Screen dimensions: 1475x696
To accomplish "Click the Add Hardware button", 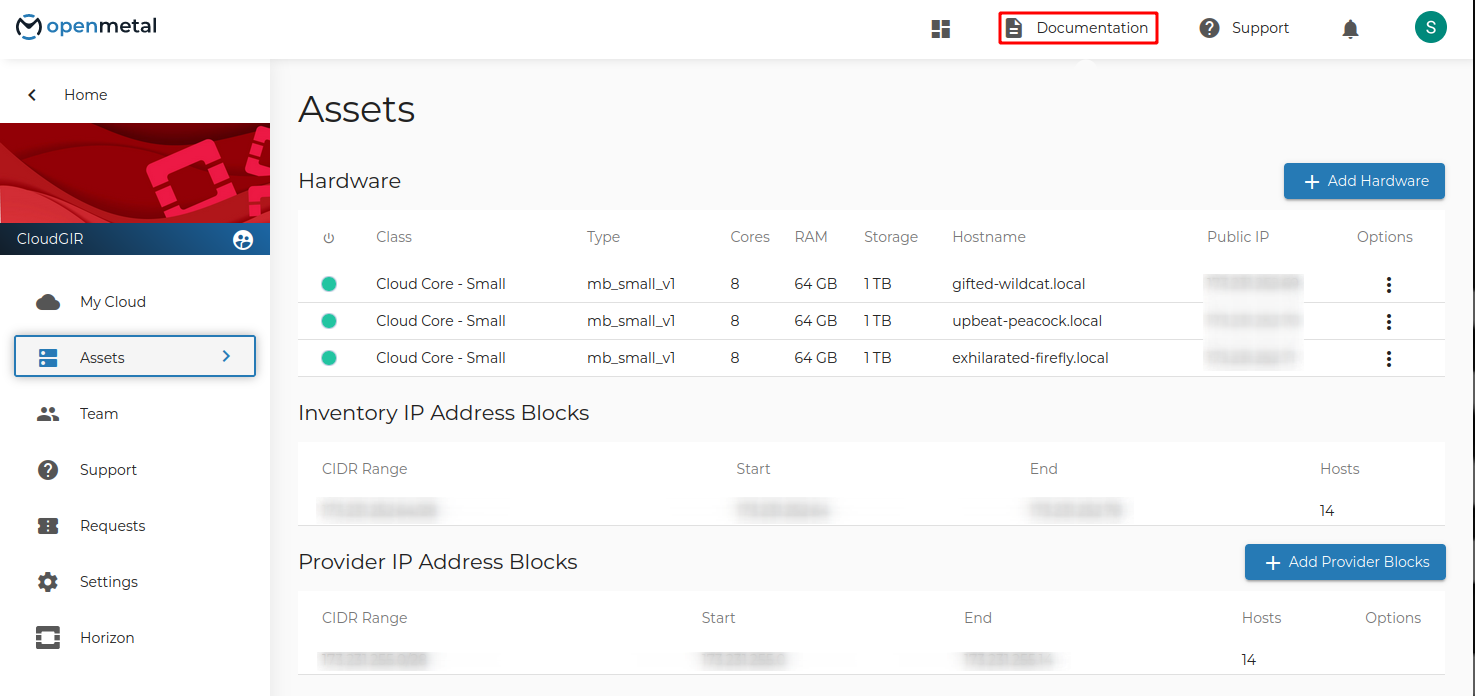I will click(1363, 181).
